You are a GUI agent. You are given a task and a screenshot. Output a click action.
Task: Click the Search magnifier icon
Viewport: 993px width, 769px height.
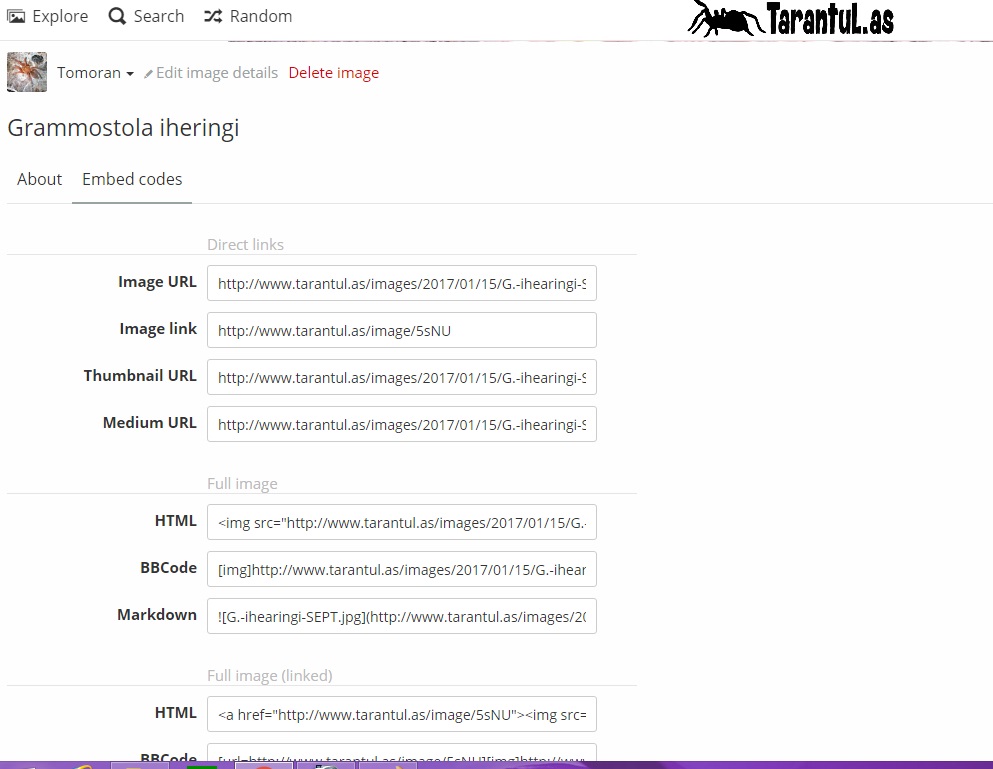(117, 16)
